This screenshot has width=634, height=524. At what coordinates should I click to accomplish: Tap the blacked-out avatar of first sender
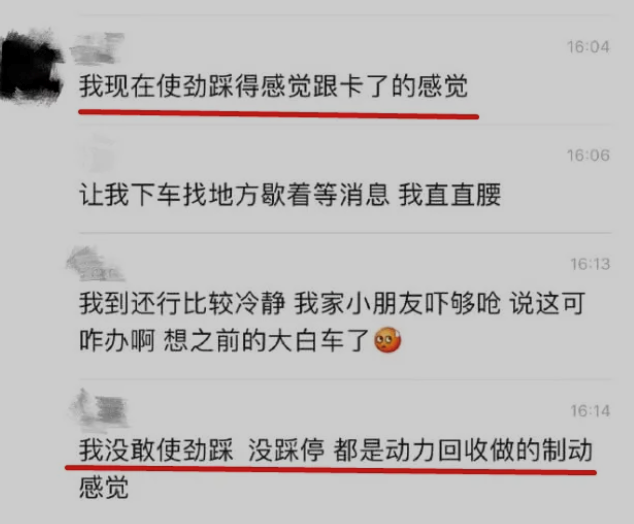click(31, 67)
